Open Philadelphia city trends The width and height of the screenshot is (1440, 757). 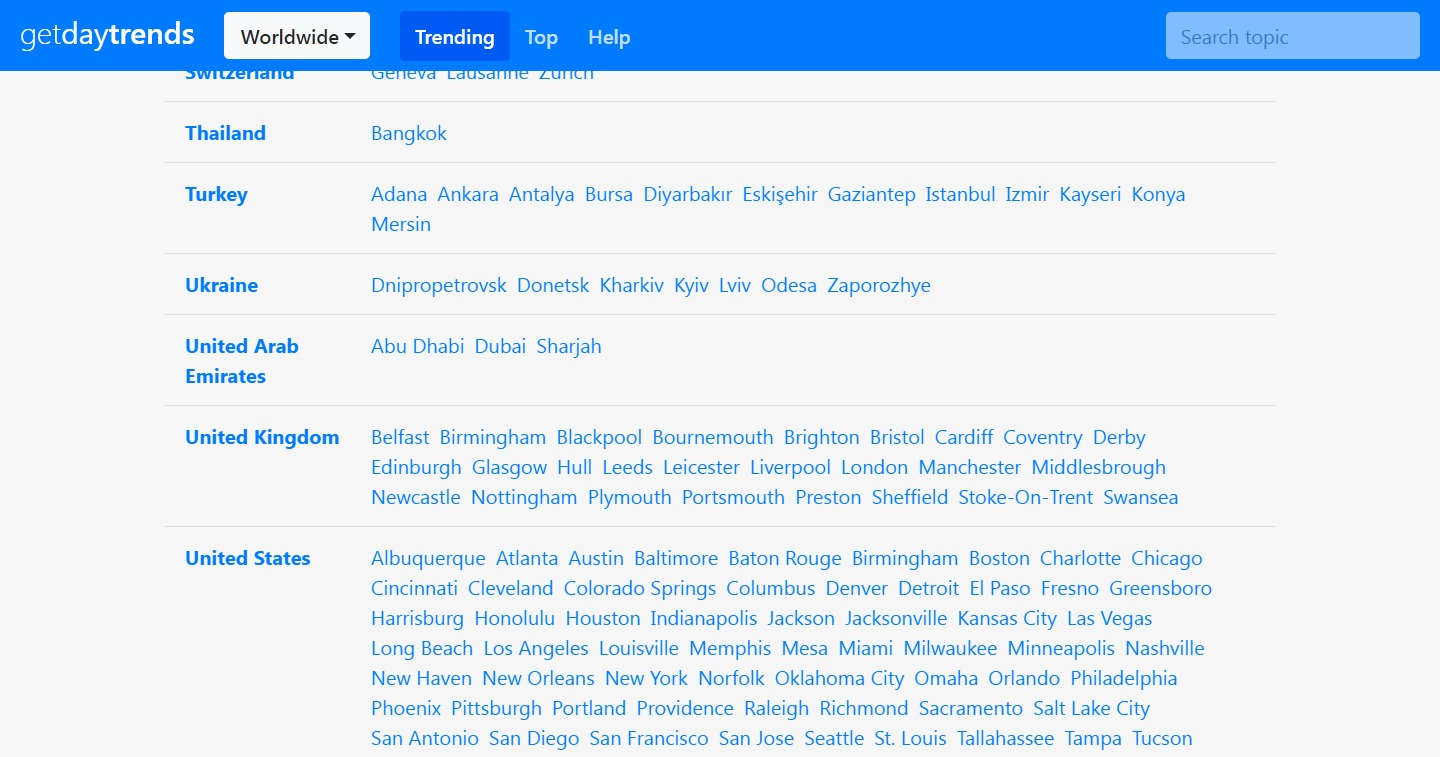pyautogui.click(x=1124, y=678)
